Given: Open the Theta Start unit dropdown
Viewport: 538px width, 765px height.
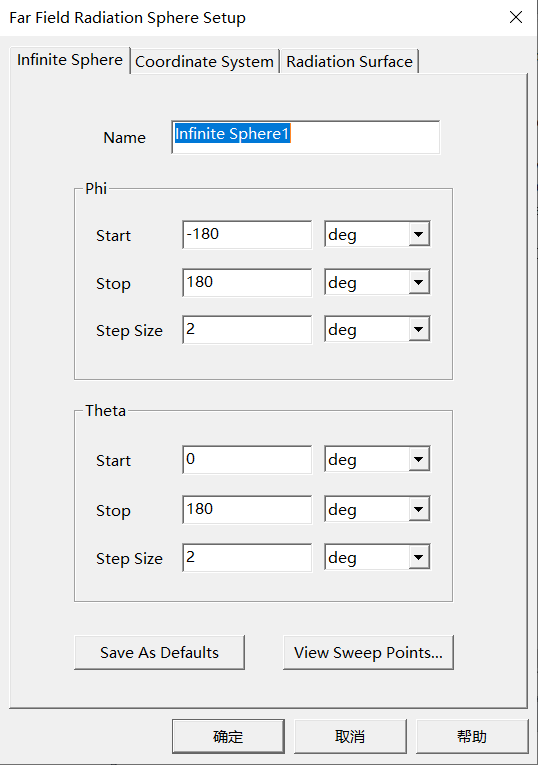Looking at the screenshot, I should pos(377,459).
